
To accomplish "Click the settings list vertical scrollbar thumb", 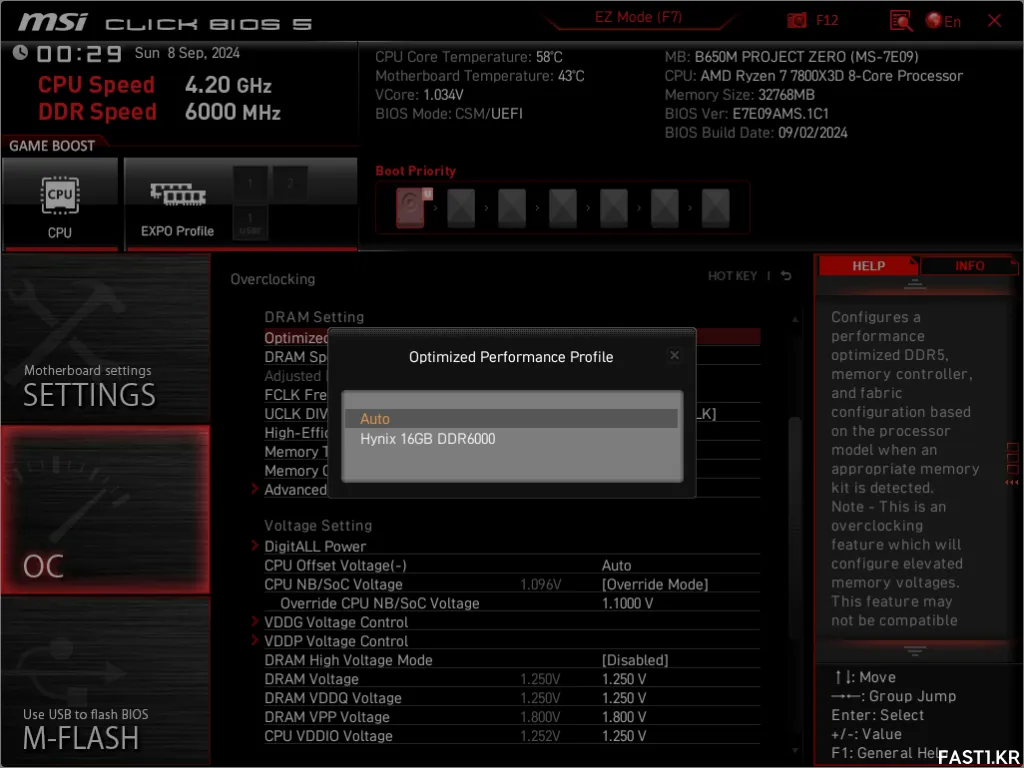I will coord(794,528).
